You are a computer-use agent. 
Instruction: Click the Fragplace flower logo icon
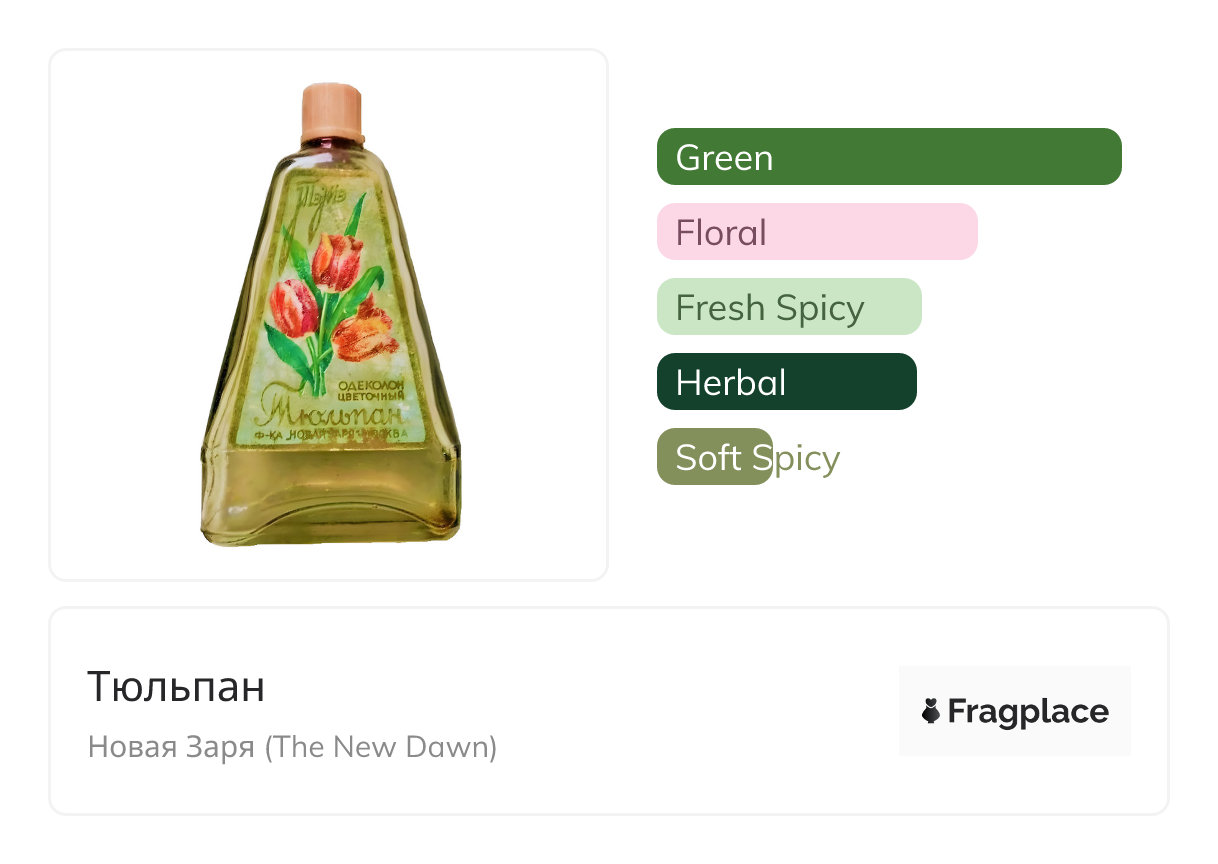[930, 711]
